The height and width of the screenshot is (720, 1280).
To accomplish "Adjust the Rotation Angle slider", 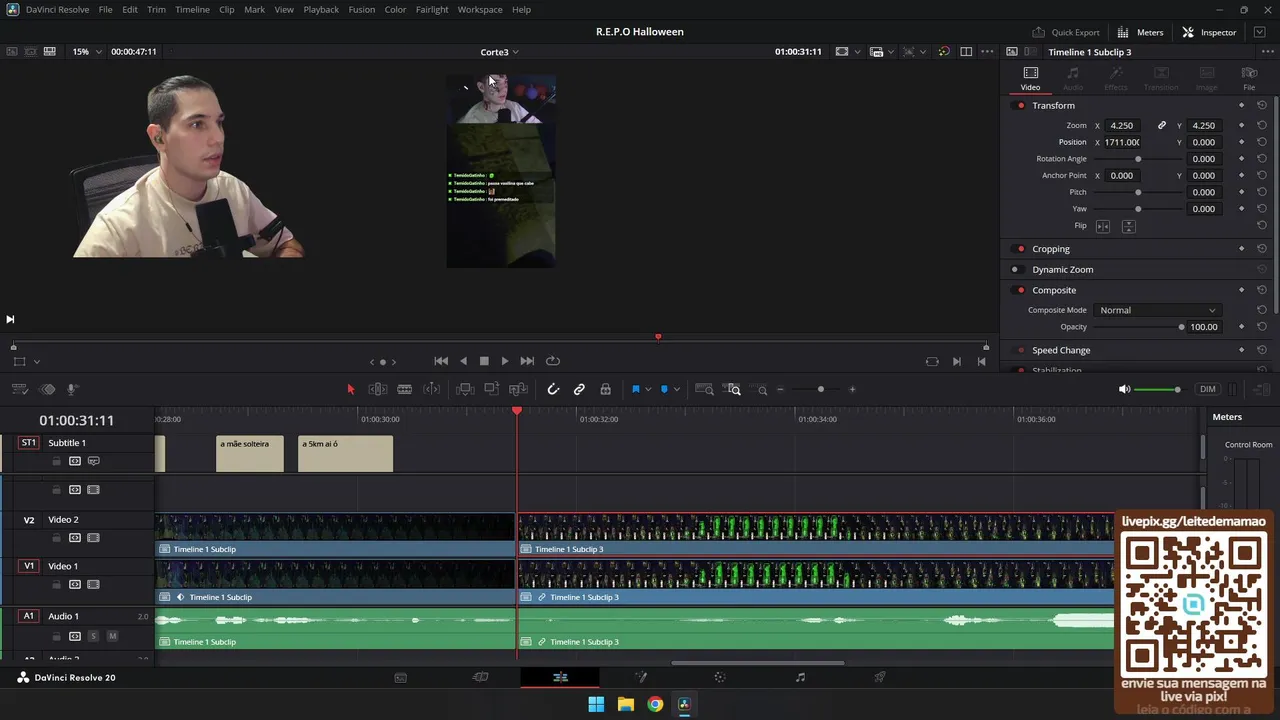I will pos(1138,159).
